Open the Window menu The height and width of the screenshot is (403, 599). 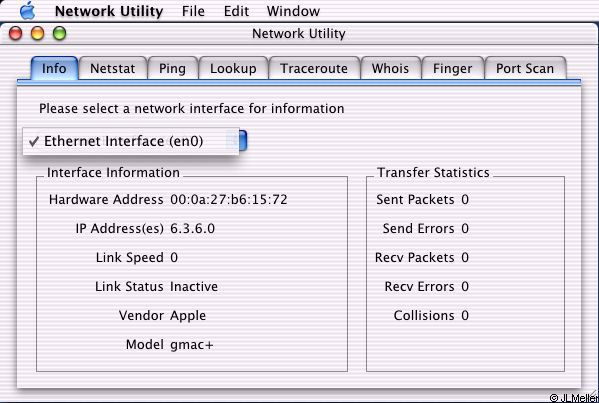tap(293, 11)
